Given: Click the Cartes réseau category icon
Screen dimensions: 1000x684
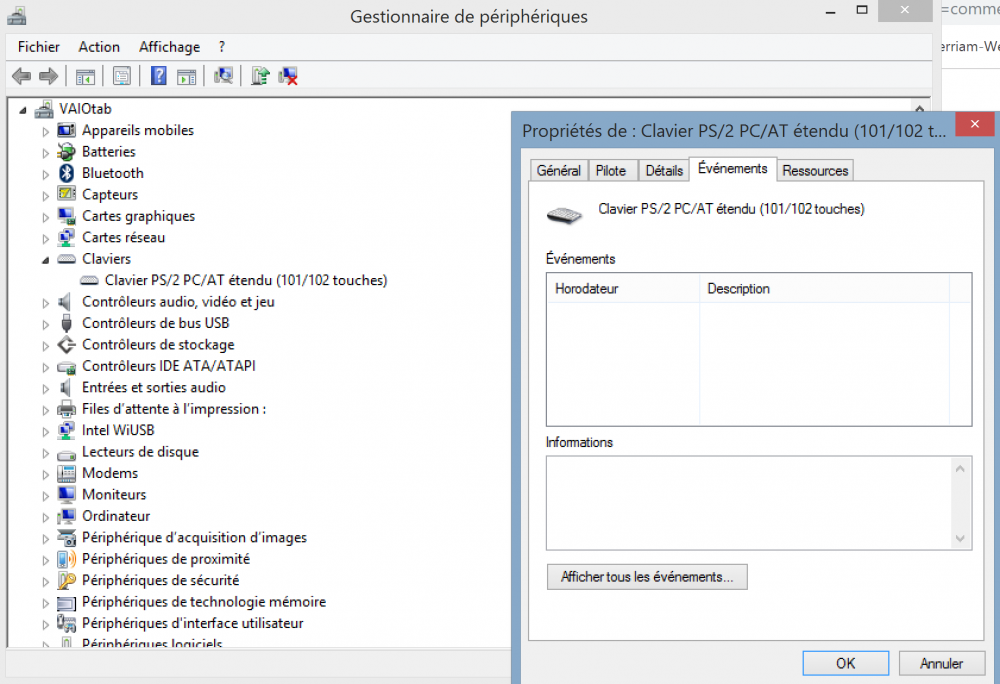Looking at the screenshot, I should (66, 237).
